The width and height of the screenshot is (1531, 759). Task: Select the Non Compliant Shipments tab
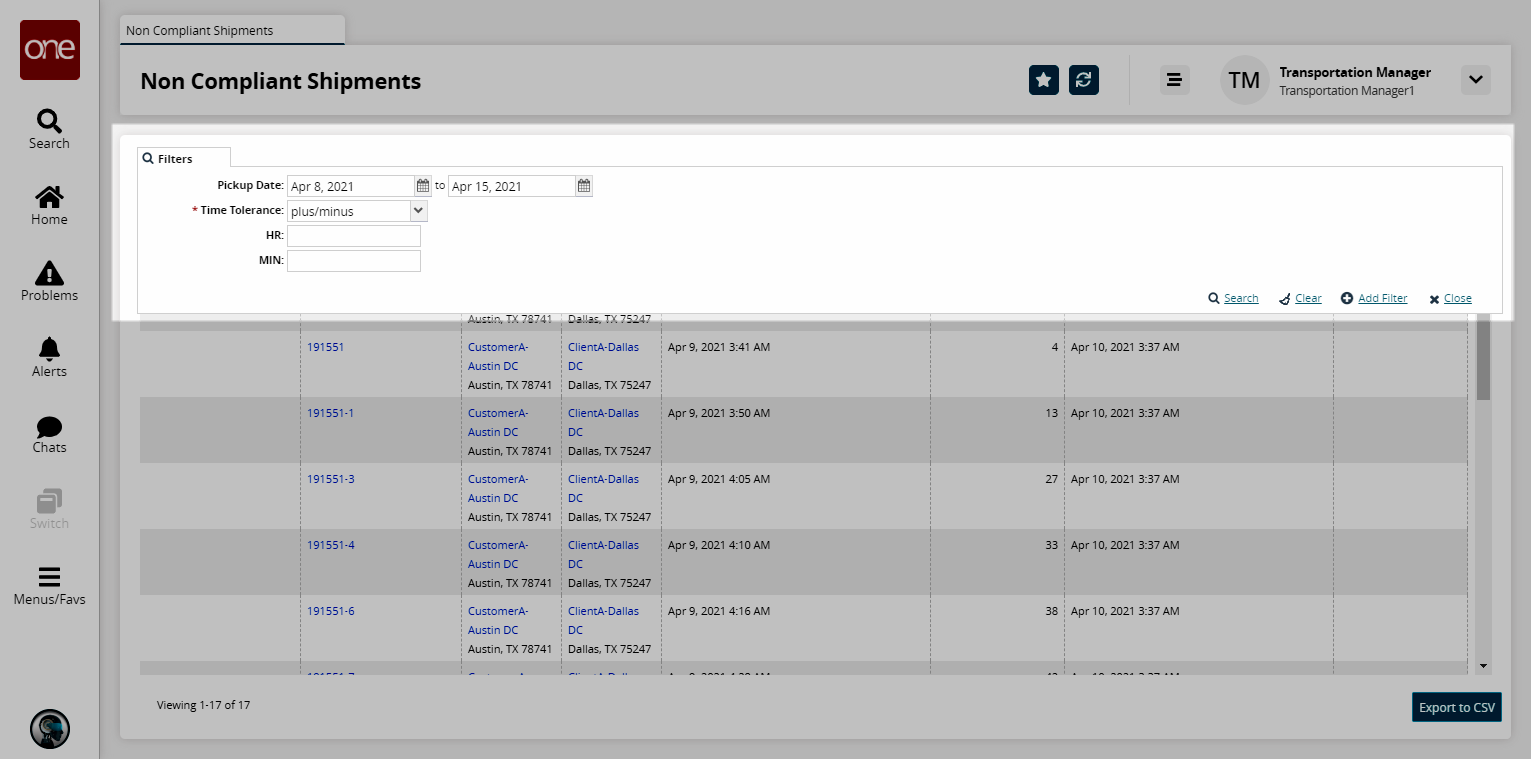coord(232,30)
